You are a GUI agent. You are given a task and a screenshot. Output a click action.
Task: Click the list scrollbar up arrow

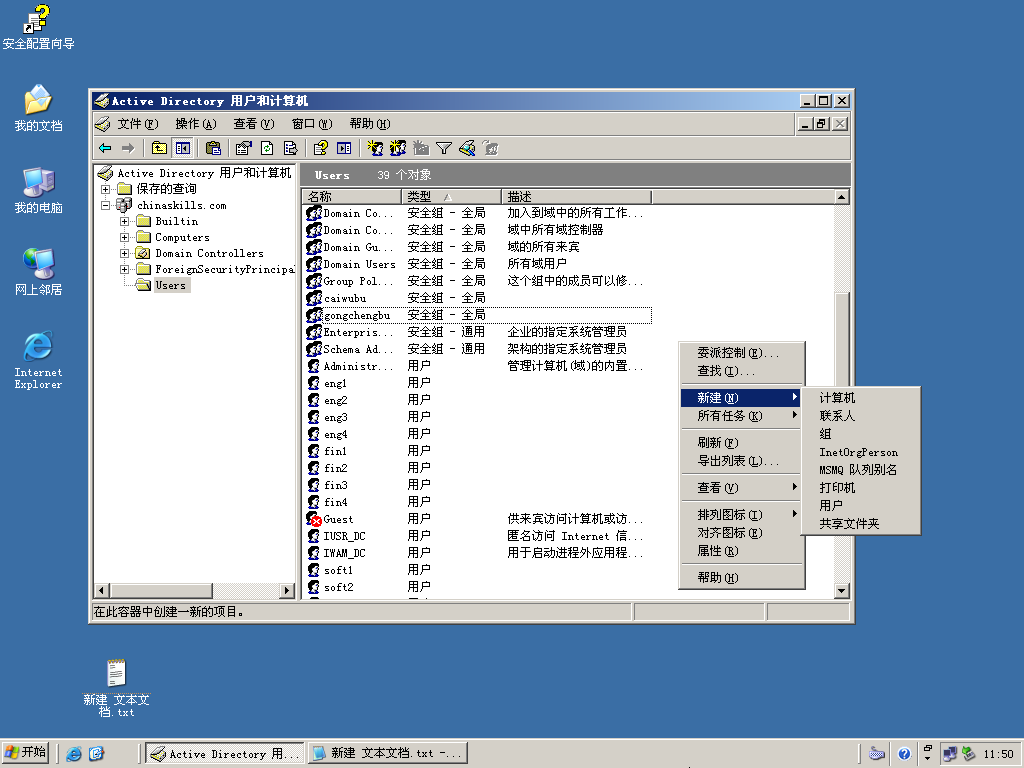(842, 197)
